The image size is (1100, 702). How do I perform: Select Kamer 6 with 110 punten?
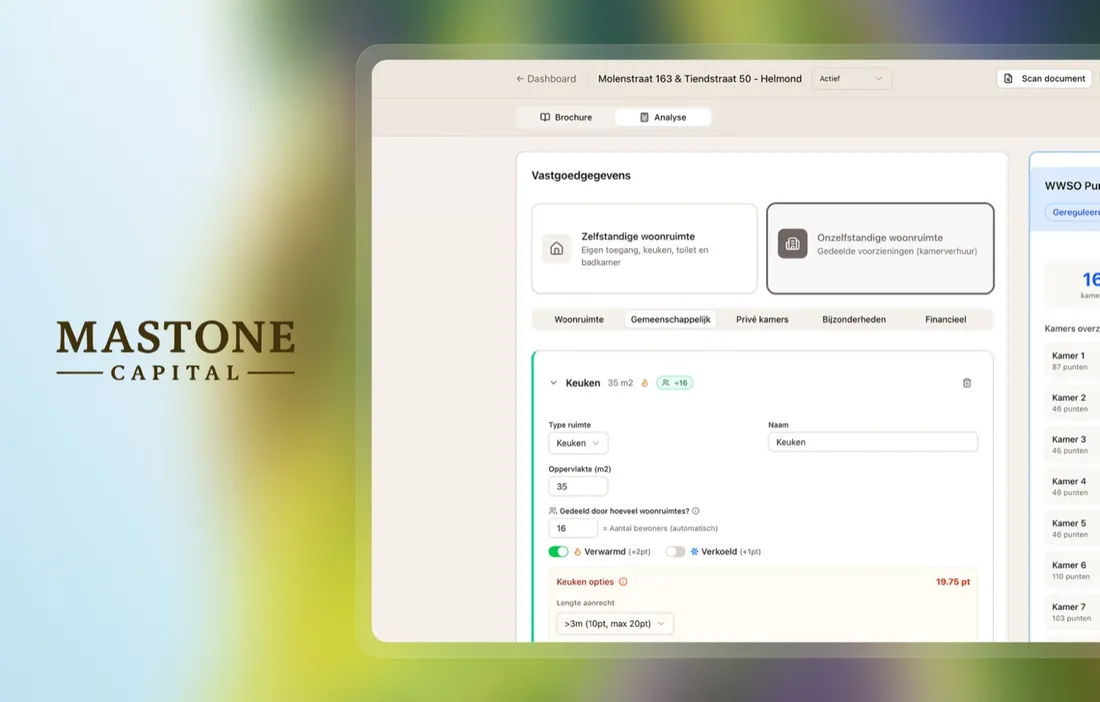1072,570
